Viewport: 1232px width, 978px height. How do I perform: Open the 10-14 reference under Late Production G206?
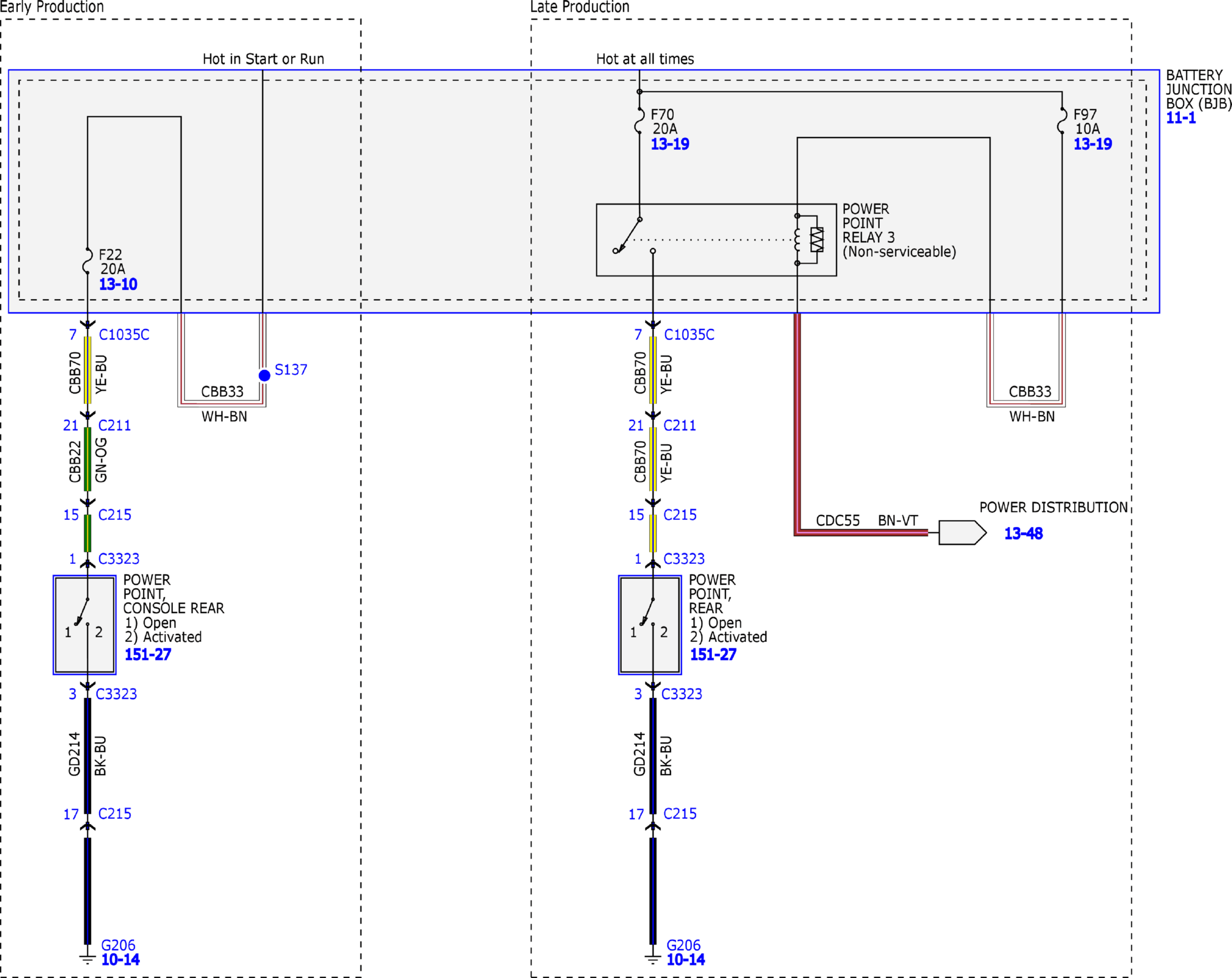pyautogui.click(x=685, y=960)
